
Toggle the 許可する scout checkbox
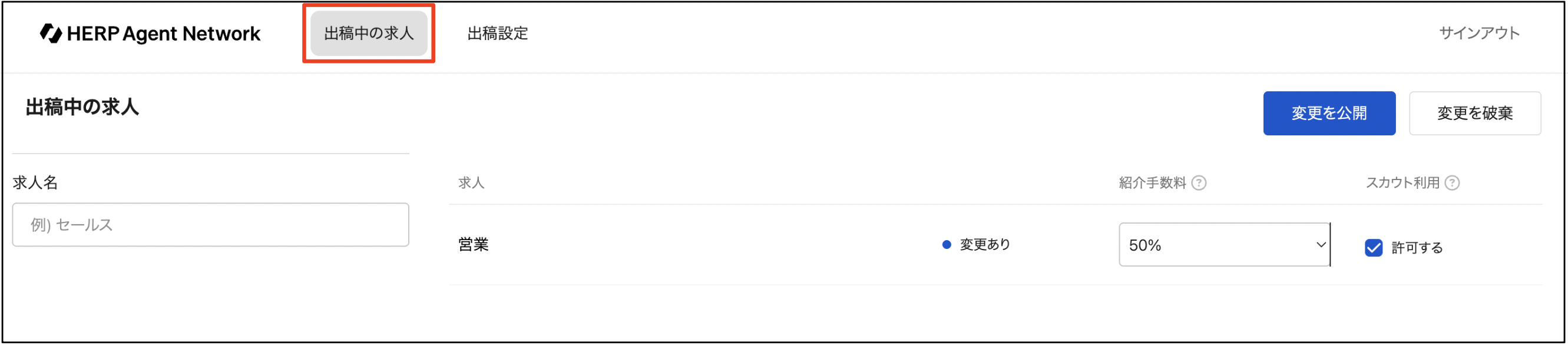pyautogui.click(x=1373, y=248)
